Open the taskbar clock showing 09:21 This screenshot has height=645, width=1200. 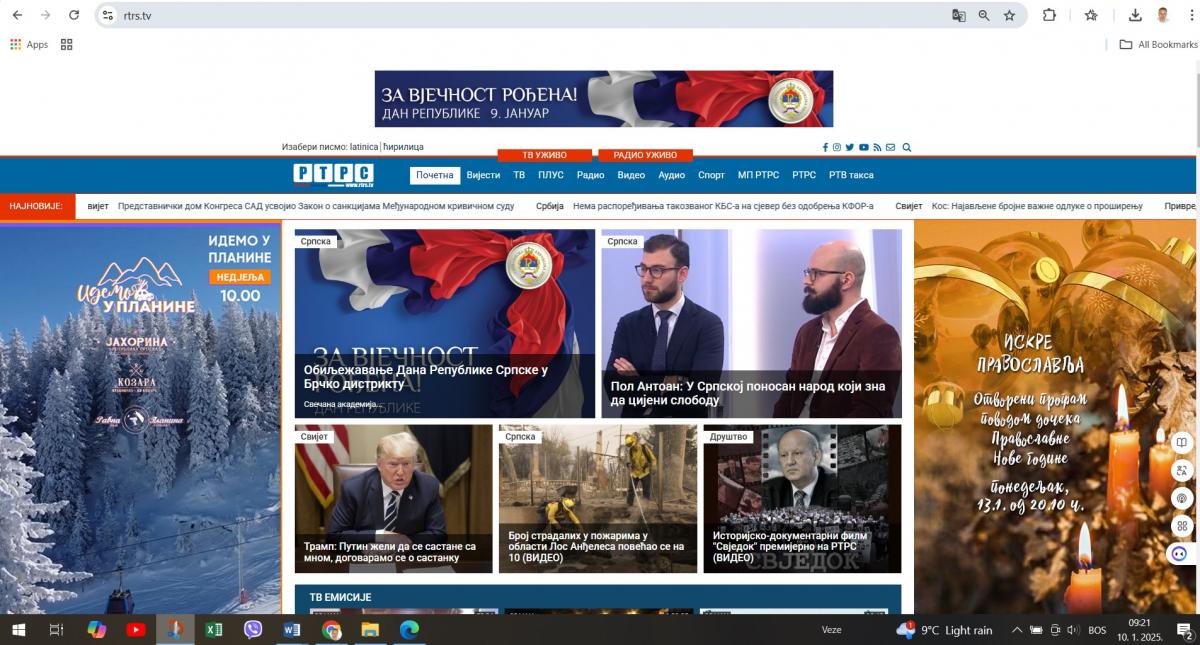1138,630
